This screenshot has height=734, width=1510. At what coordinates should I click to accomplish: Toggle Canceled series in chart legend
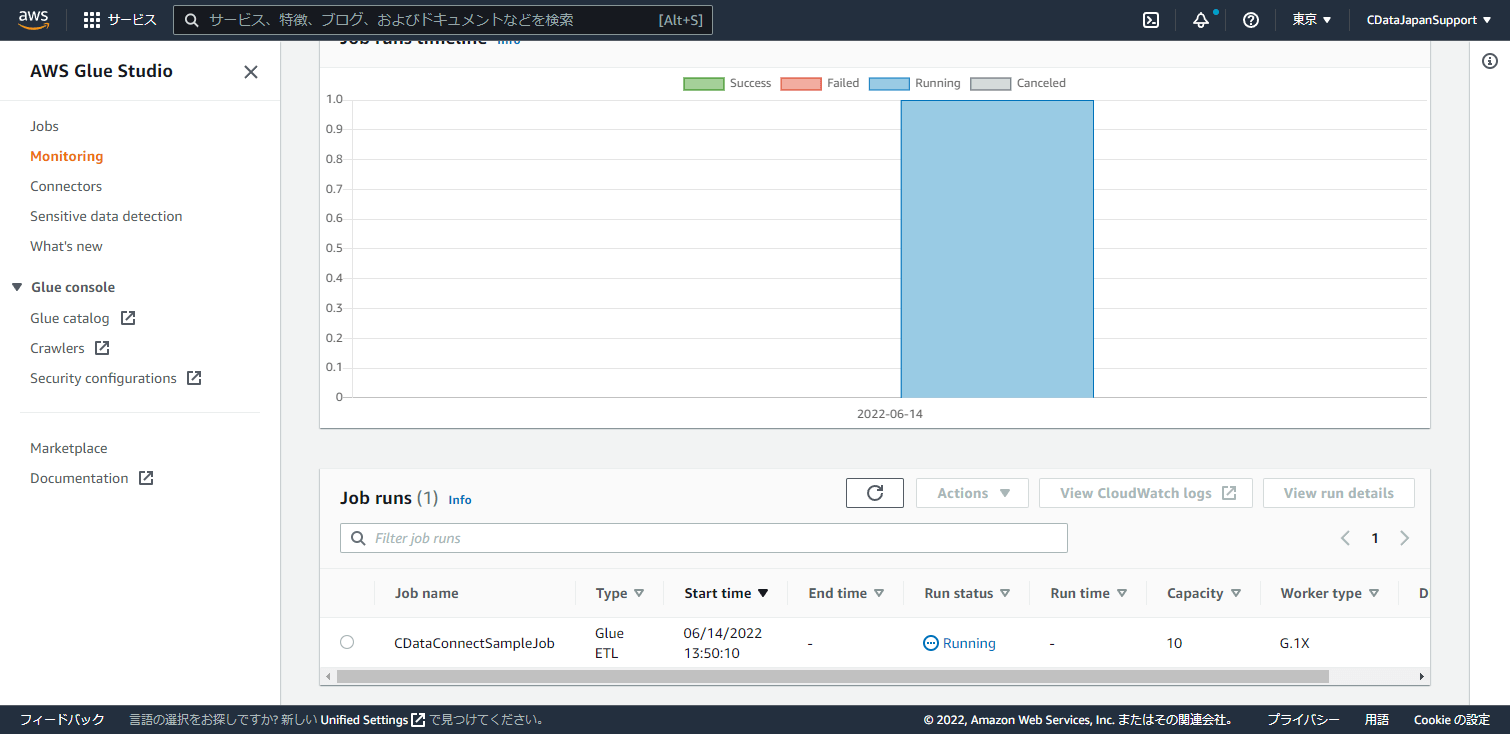click(x=1018, y=83)
